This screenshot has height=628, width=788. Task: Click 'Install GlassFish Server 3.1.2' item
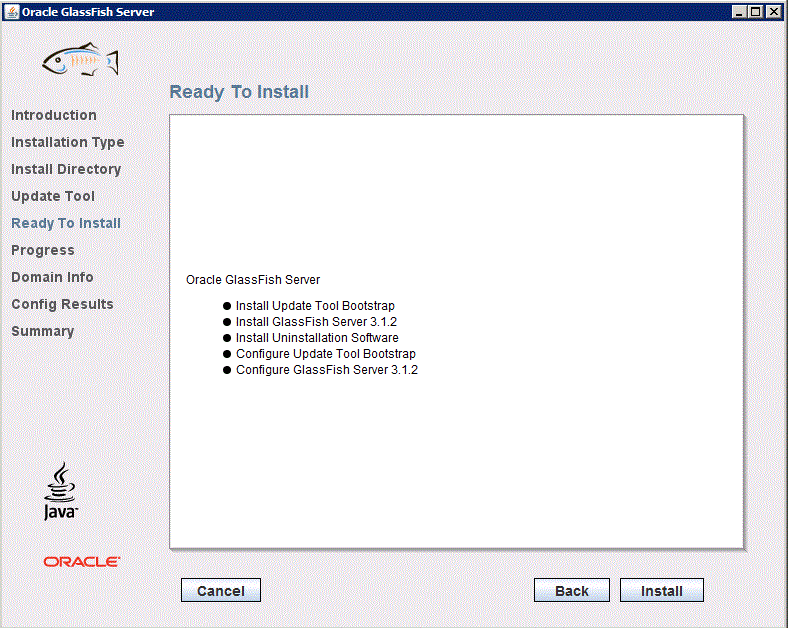(310, 322)
